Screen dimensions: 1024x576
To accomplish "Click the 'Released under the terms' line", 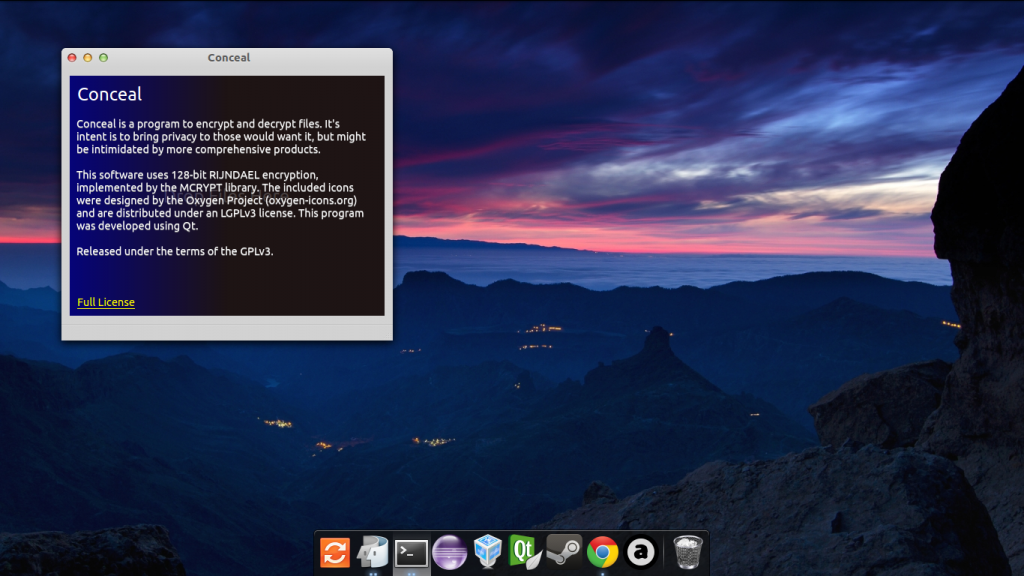I will [x=175, y=251].
